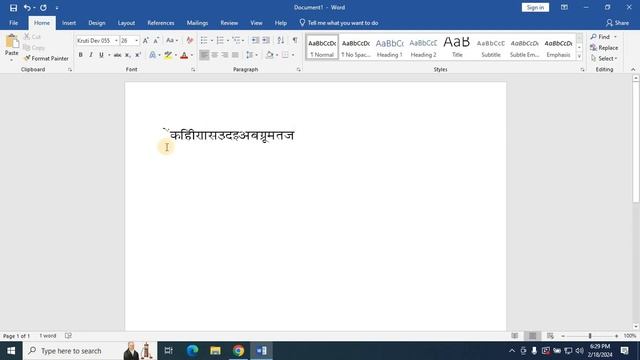This screenshot has width=640, height=360.
Task: Apply the red font color
Action: pos(184,55)
